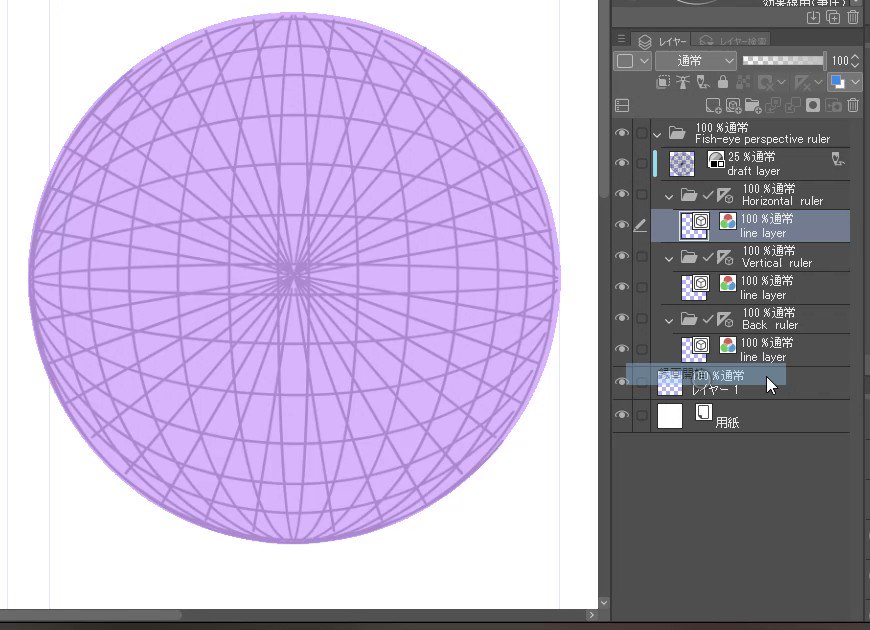
Task: Click Merge with Layer Below icon
Action: click(793, 105)
